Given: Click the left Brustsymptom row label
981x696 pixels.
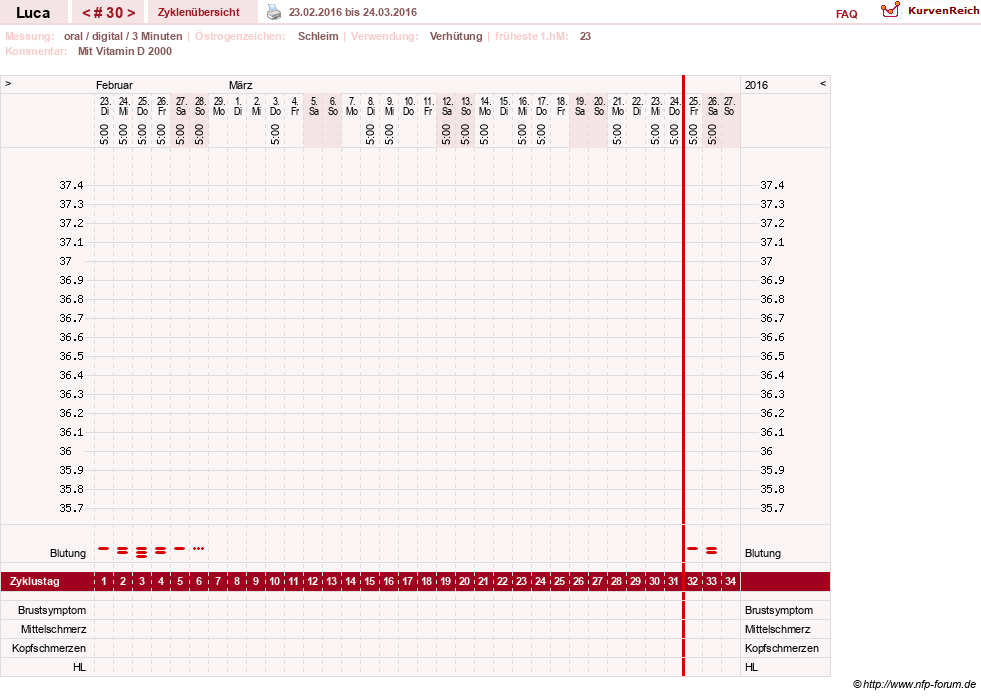Looking at the screenshot, I should click(52, 610).
